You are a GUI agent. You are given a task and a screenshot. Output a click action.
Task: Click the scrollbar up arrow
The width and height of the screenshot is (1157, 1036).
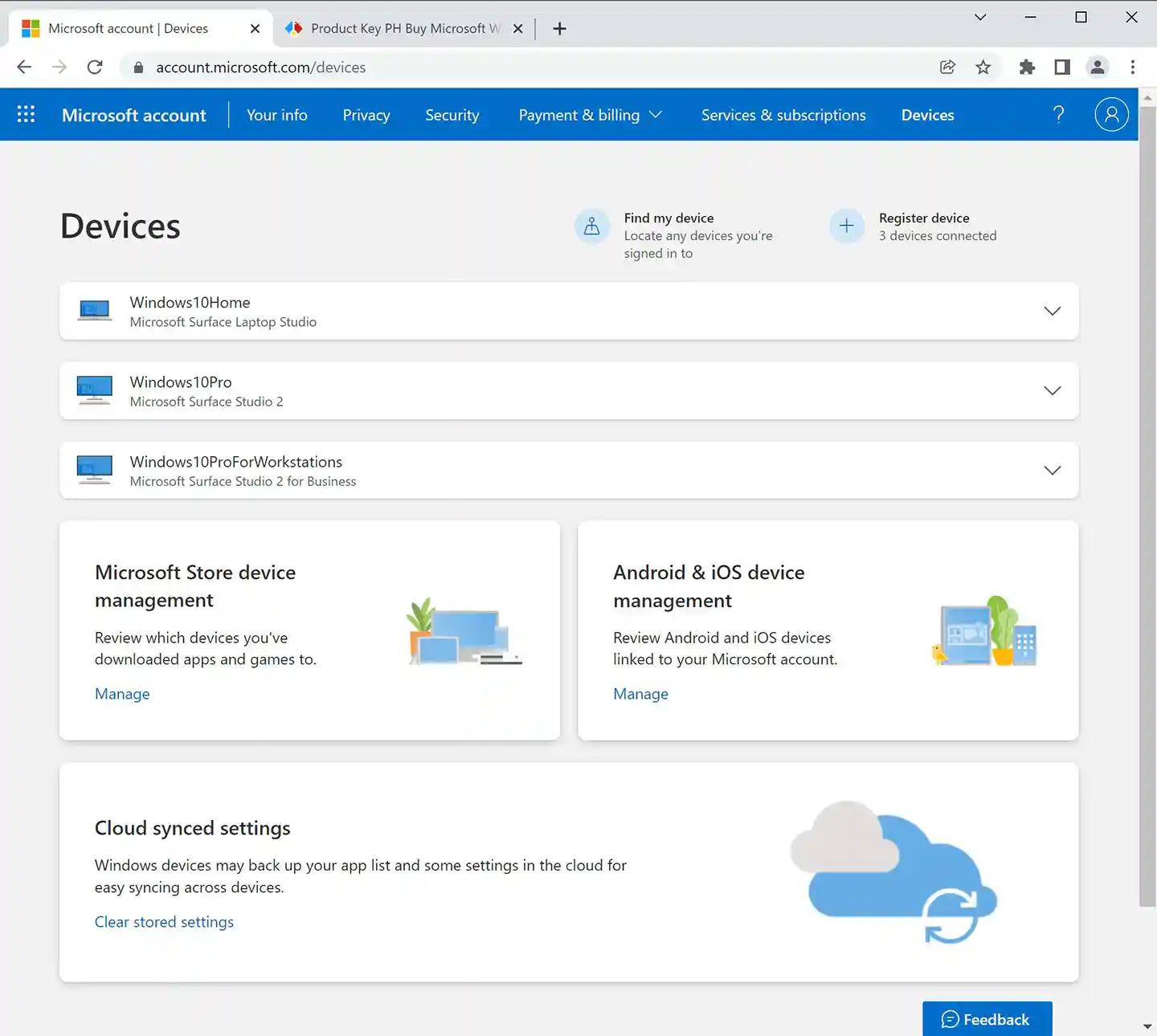tap(1147, 96)
